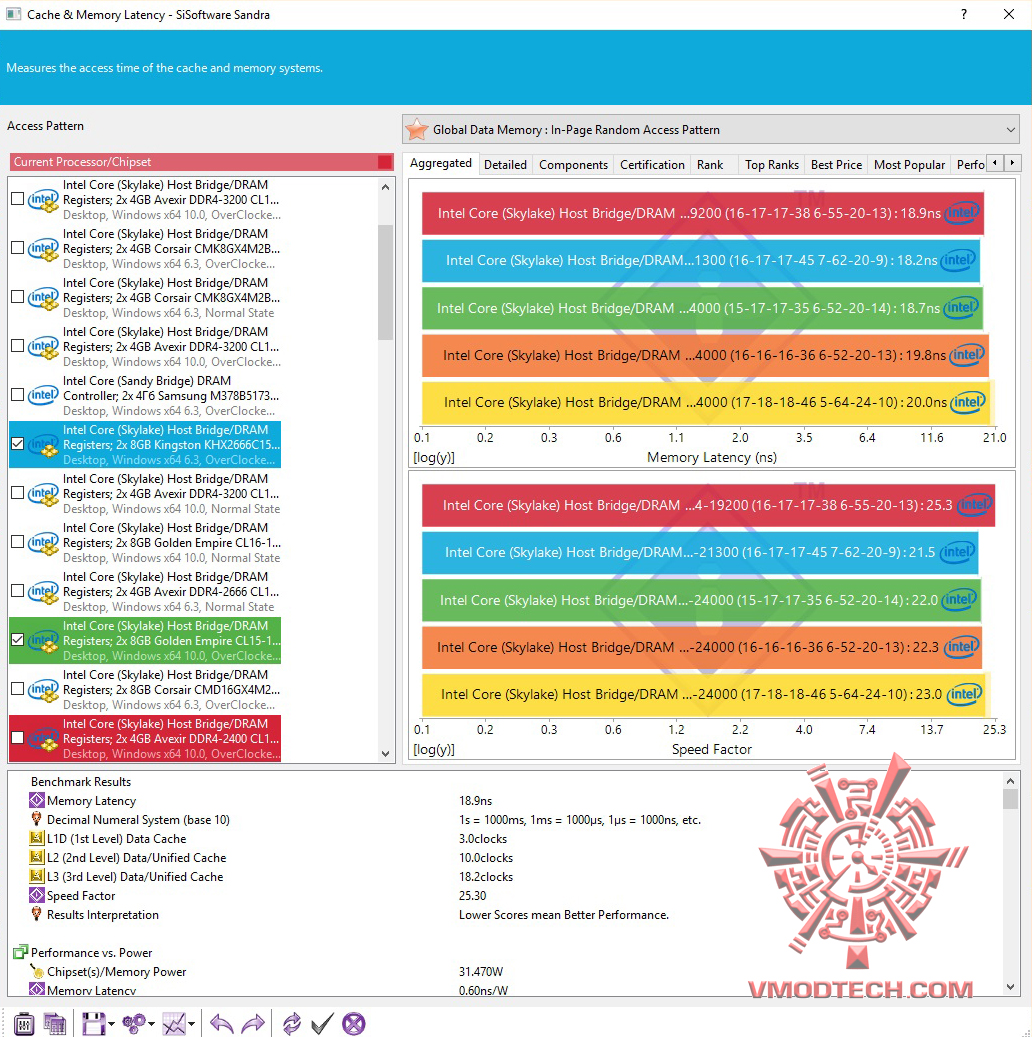The image size is (1032, 1037).
Task: Click the back arrow toolbar icon
Action: (222, 1024)
